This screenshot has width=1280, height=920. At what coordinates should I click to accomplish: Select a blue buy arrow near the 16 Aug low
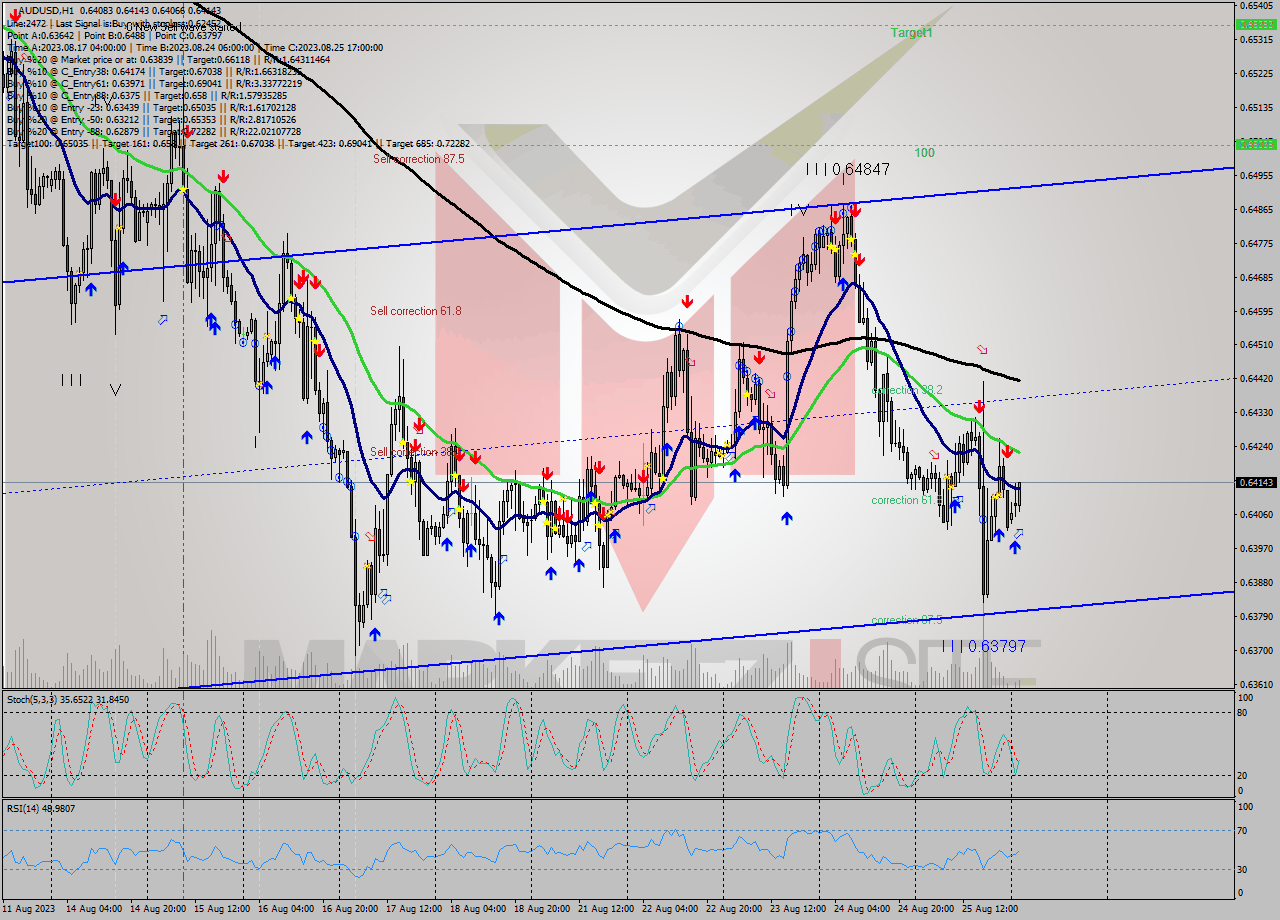coord(374,633)
